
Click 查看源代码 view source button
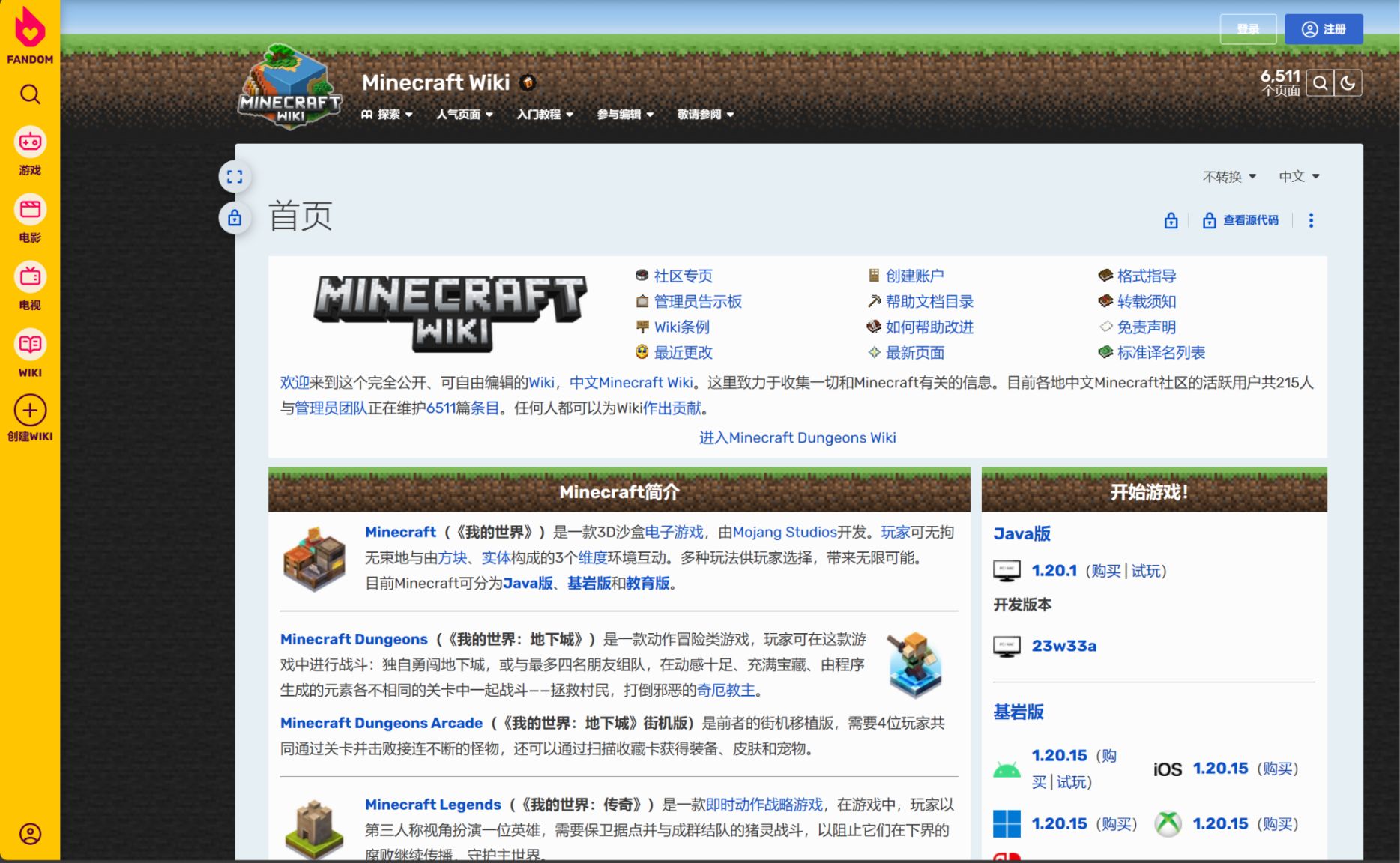click(x=1240, y=220)
